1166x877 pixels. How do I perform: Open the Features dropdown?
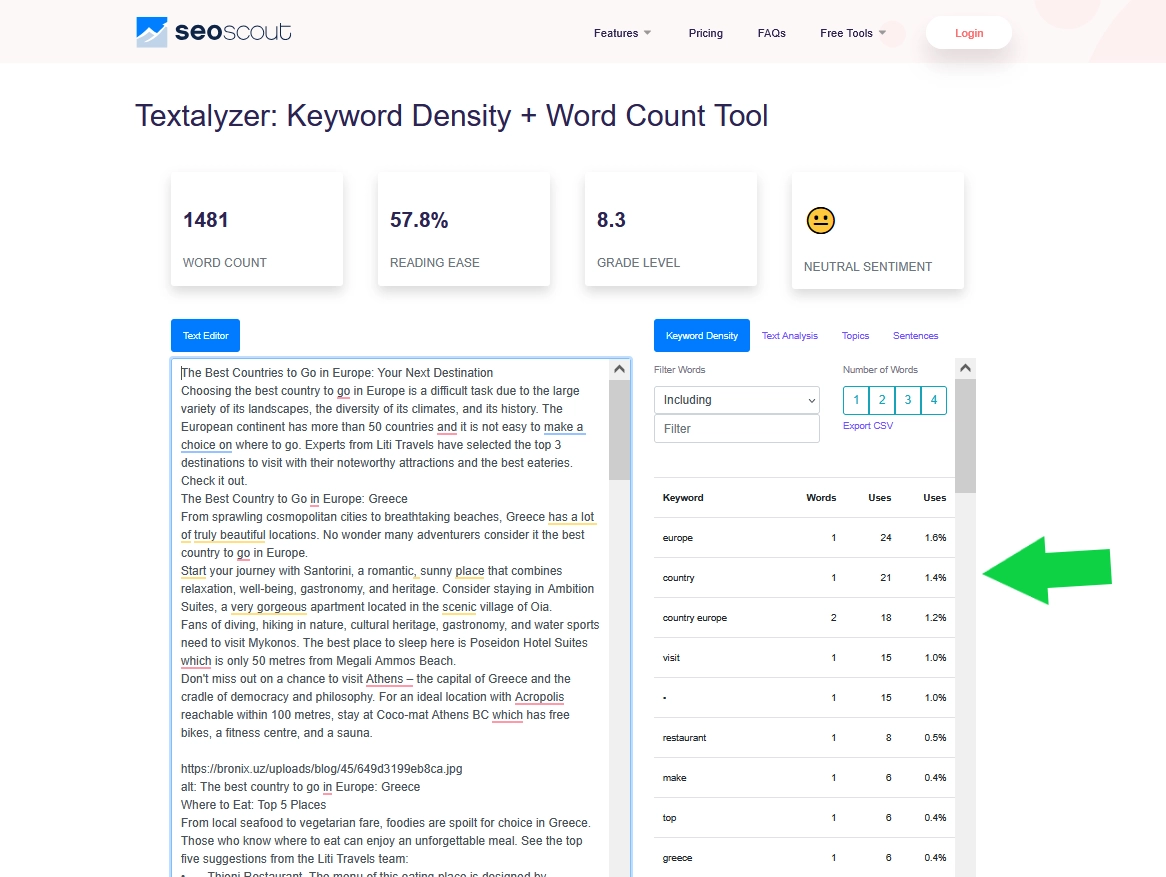tap(621, 33)
